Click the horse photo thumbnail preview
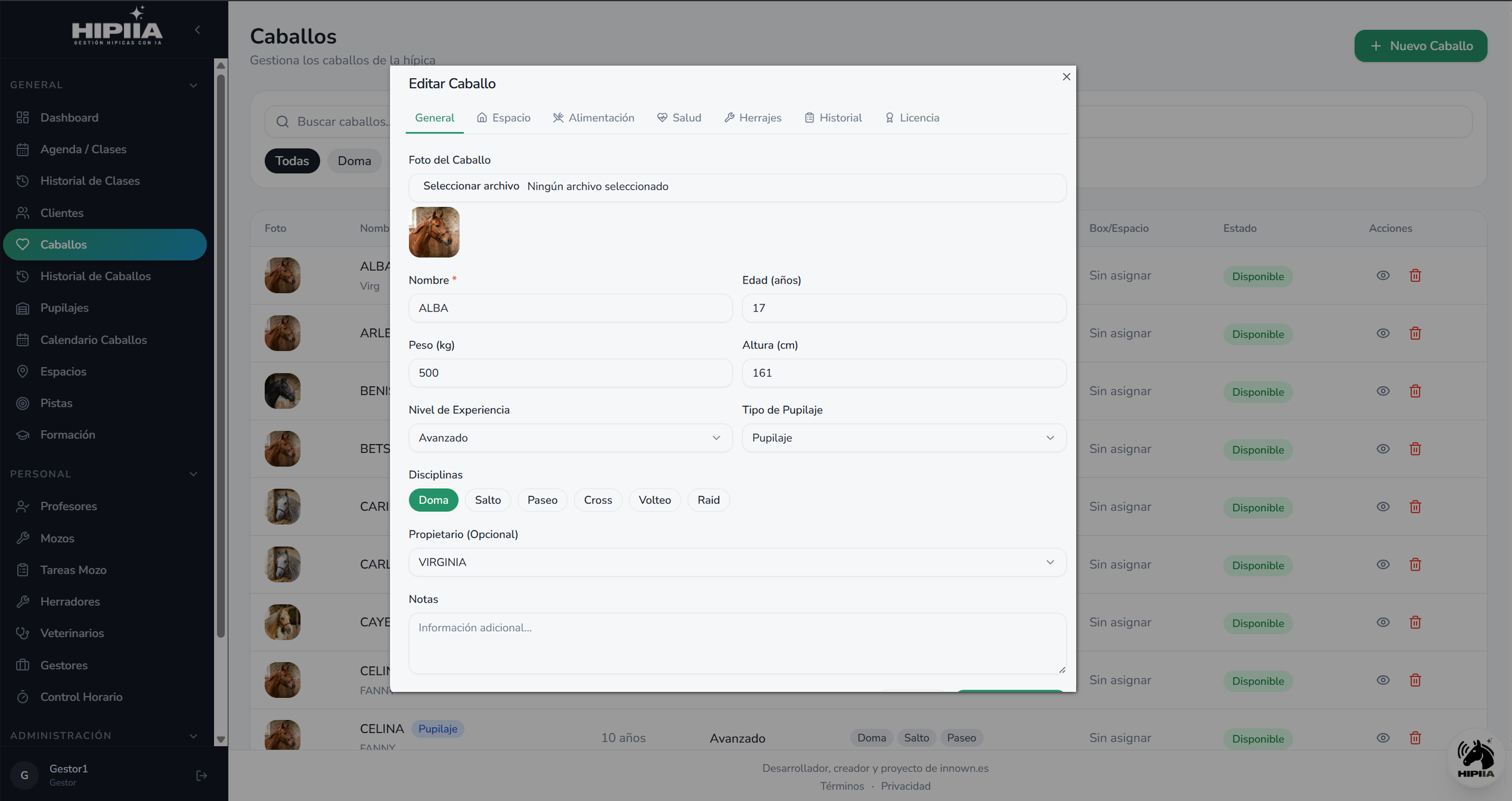Viewport: 1512px width, 801px height. pyautogui.click(x=434, y=232)
